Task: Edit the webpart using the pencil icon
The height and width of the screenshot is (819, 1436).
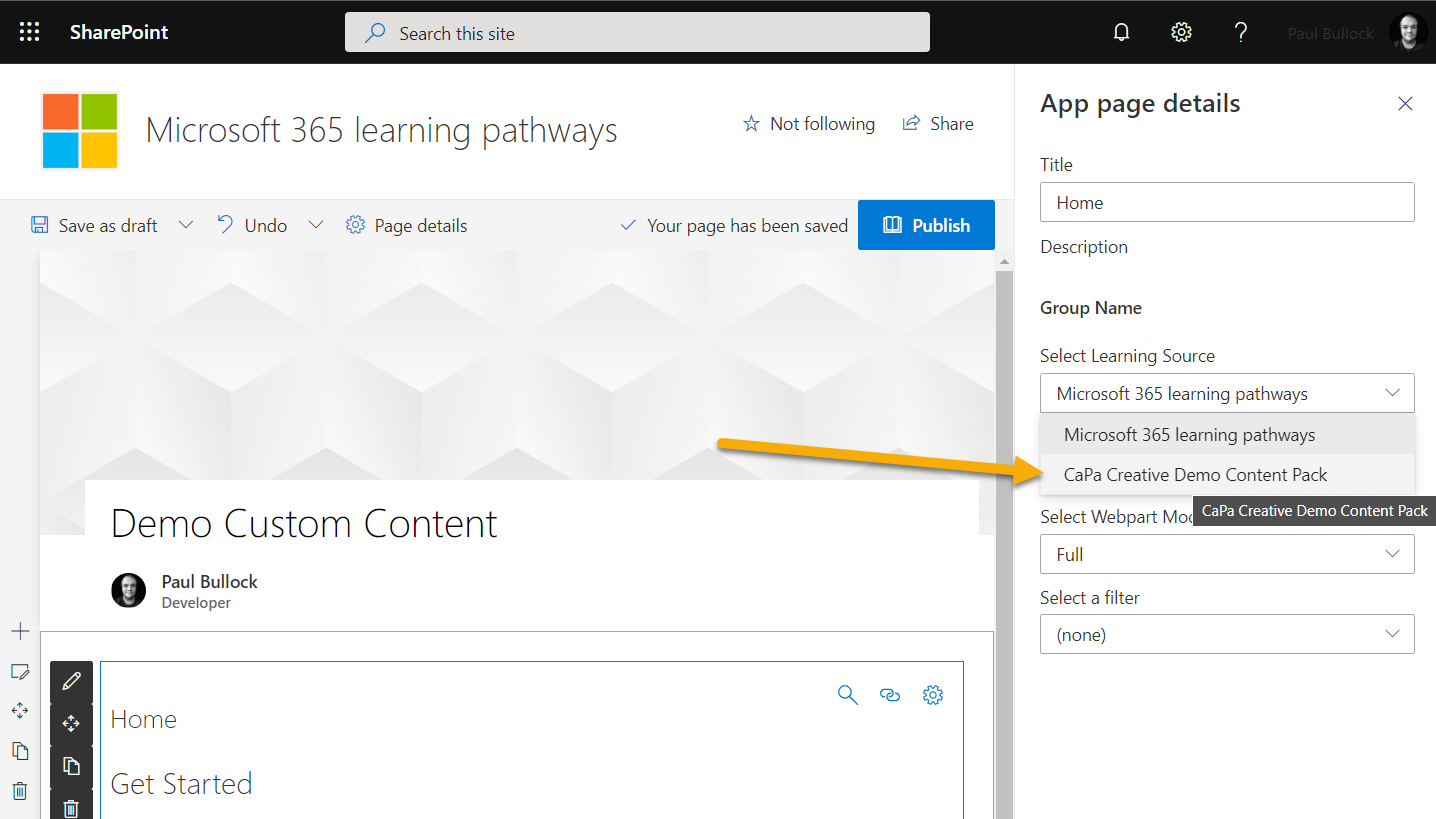Action: 71,681
